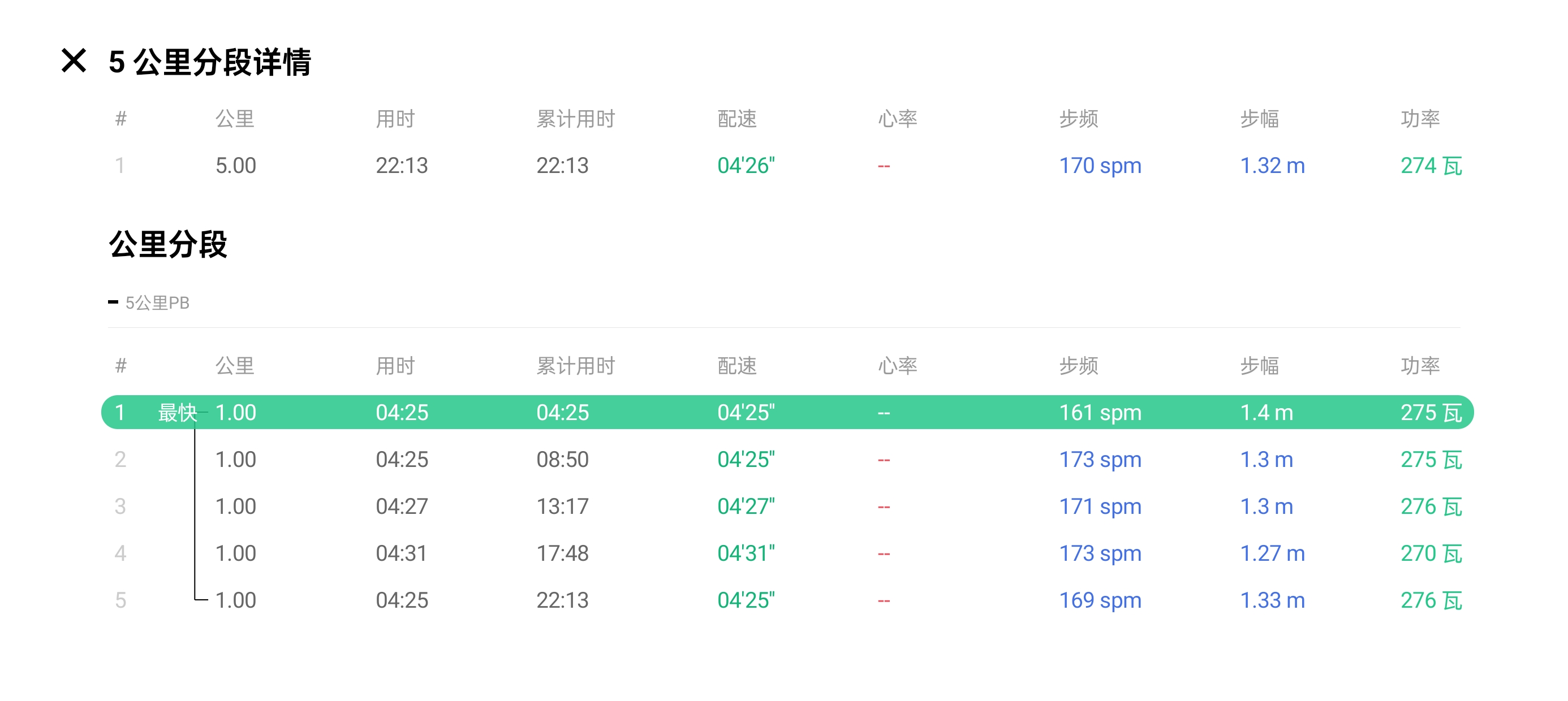Click summary pace 04'26" value
The image size is (1568, 701).
pos(746,166)
